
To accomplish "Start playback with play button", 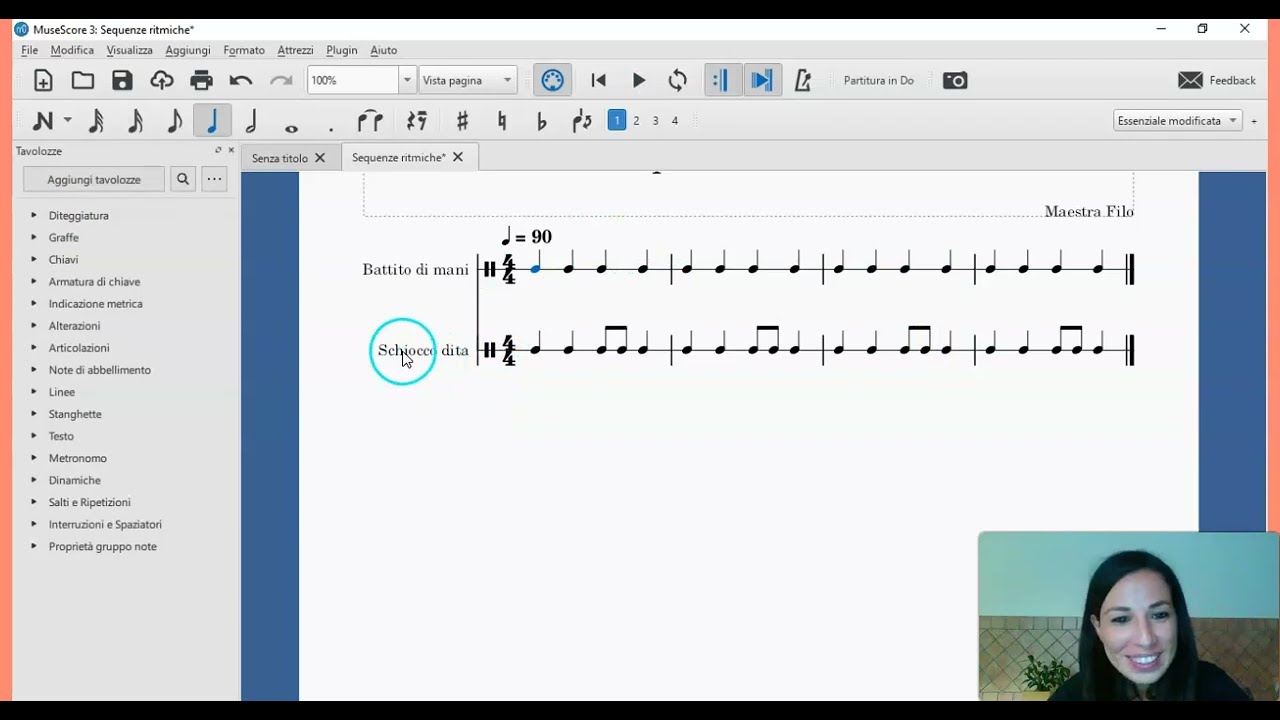I will (639, 81).
